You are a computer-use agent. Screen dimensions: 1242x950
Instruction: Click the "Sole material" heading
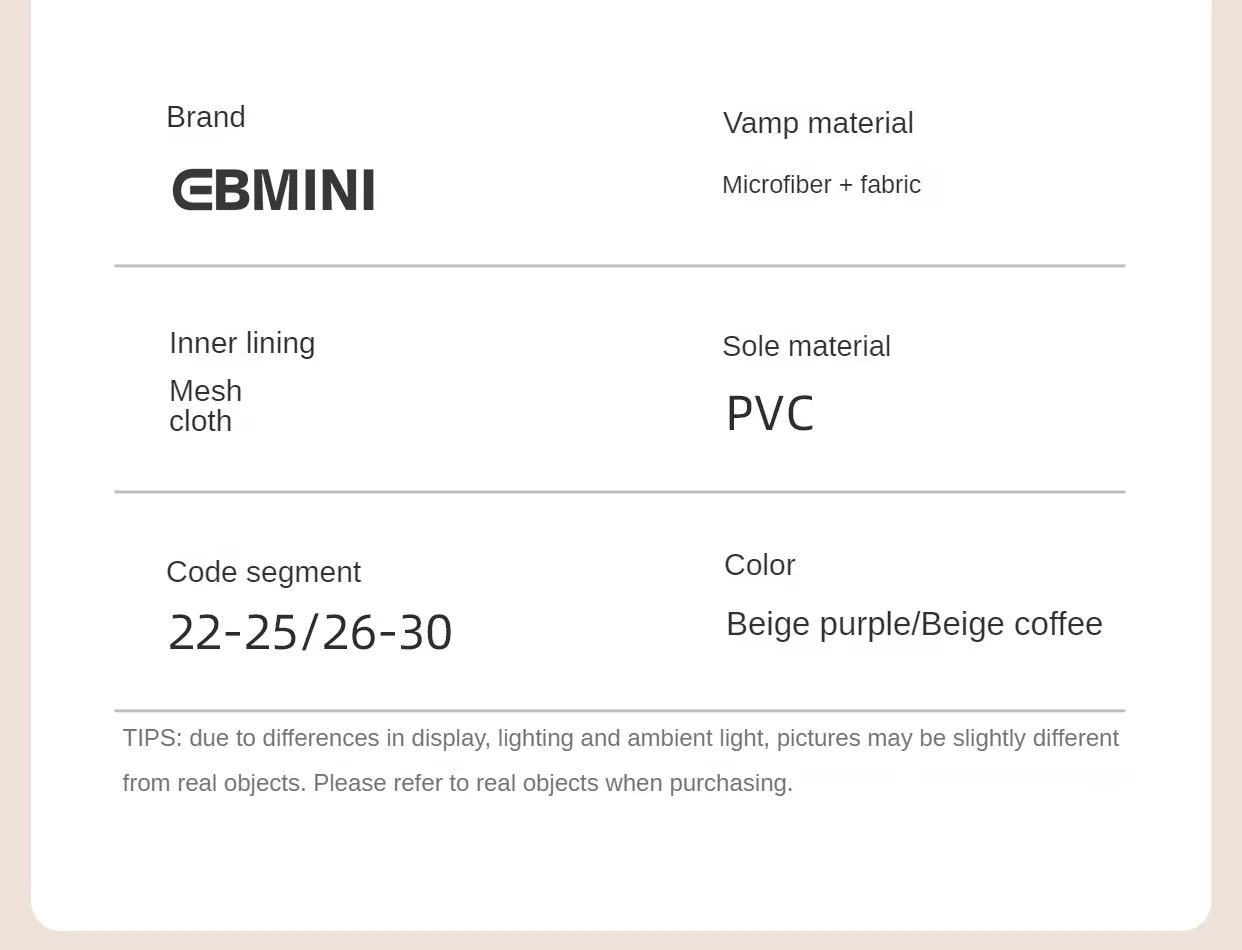(806, 346)
